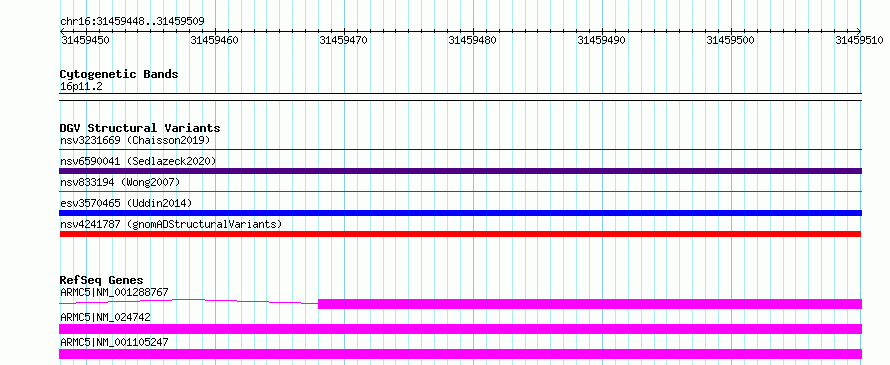Open variant nsv3231669 (Chaisson2019) label
Image resolution: width=890 pixels, height=365 pixels.
(135, 140)
